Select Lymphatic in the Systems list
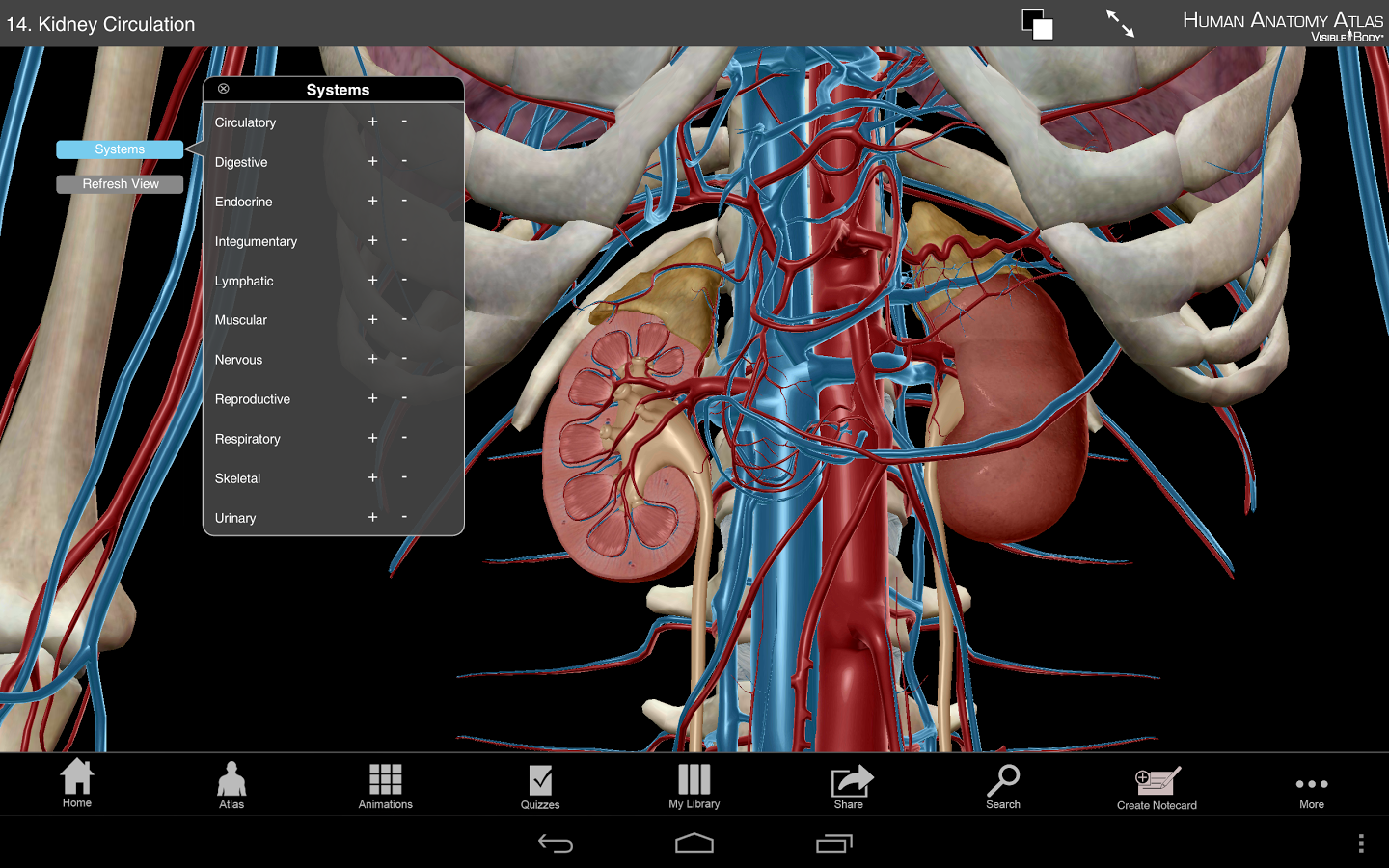1389x868 pixels. (x=244, y=281)
